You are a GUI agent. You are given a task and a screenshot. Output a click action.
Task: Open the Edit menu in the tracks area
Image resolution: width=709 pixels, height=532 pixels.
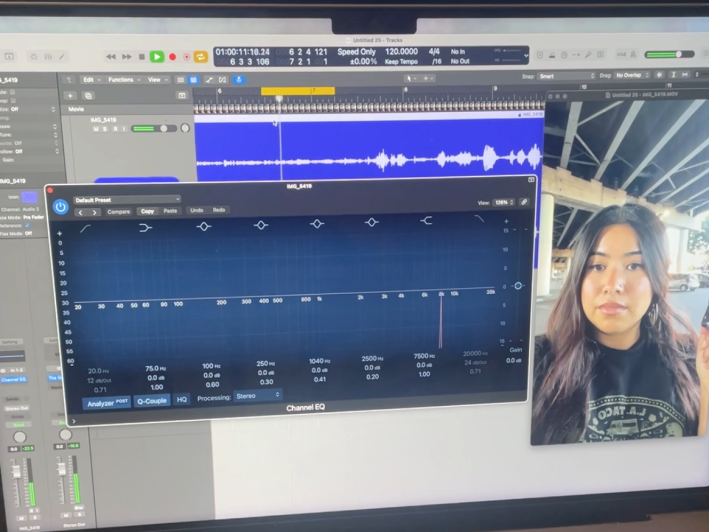tap(91, 79)
